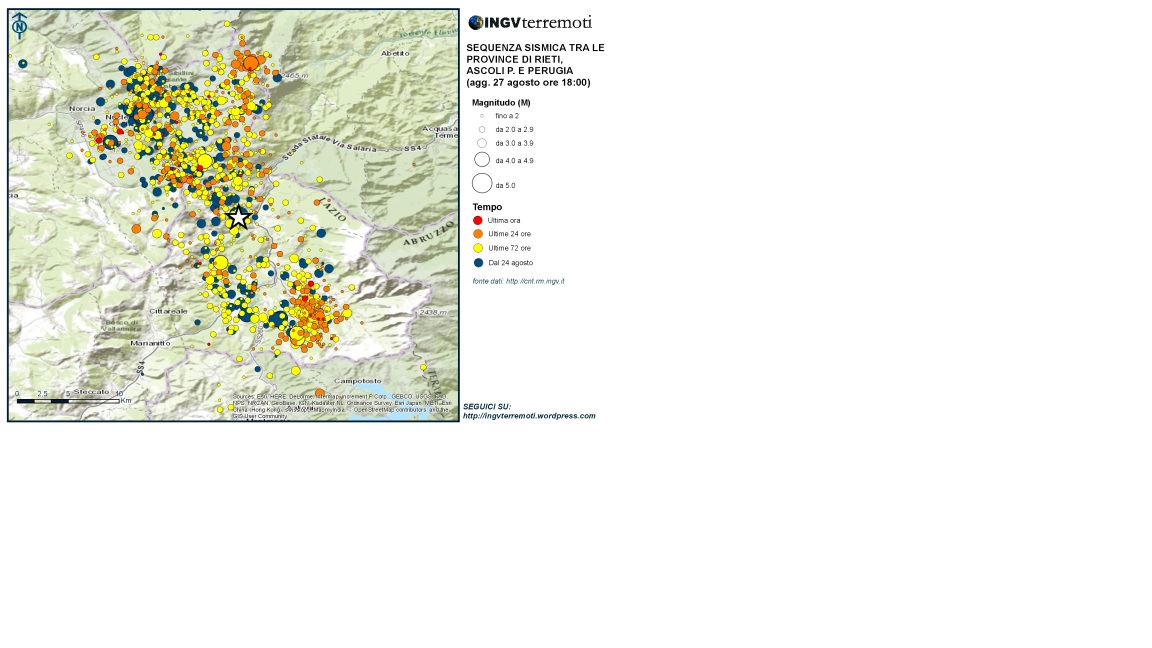This screenshot has width=1152, height=648.
Task: Select the 'fino a 2' magnitude circle
Action: pyautogui.click(x=481, y=116)
